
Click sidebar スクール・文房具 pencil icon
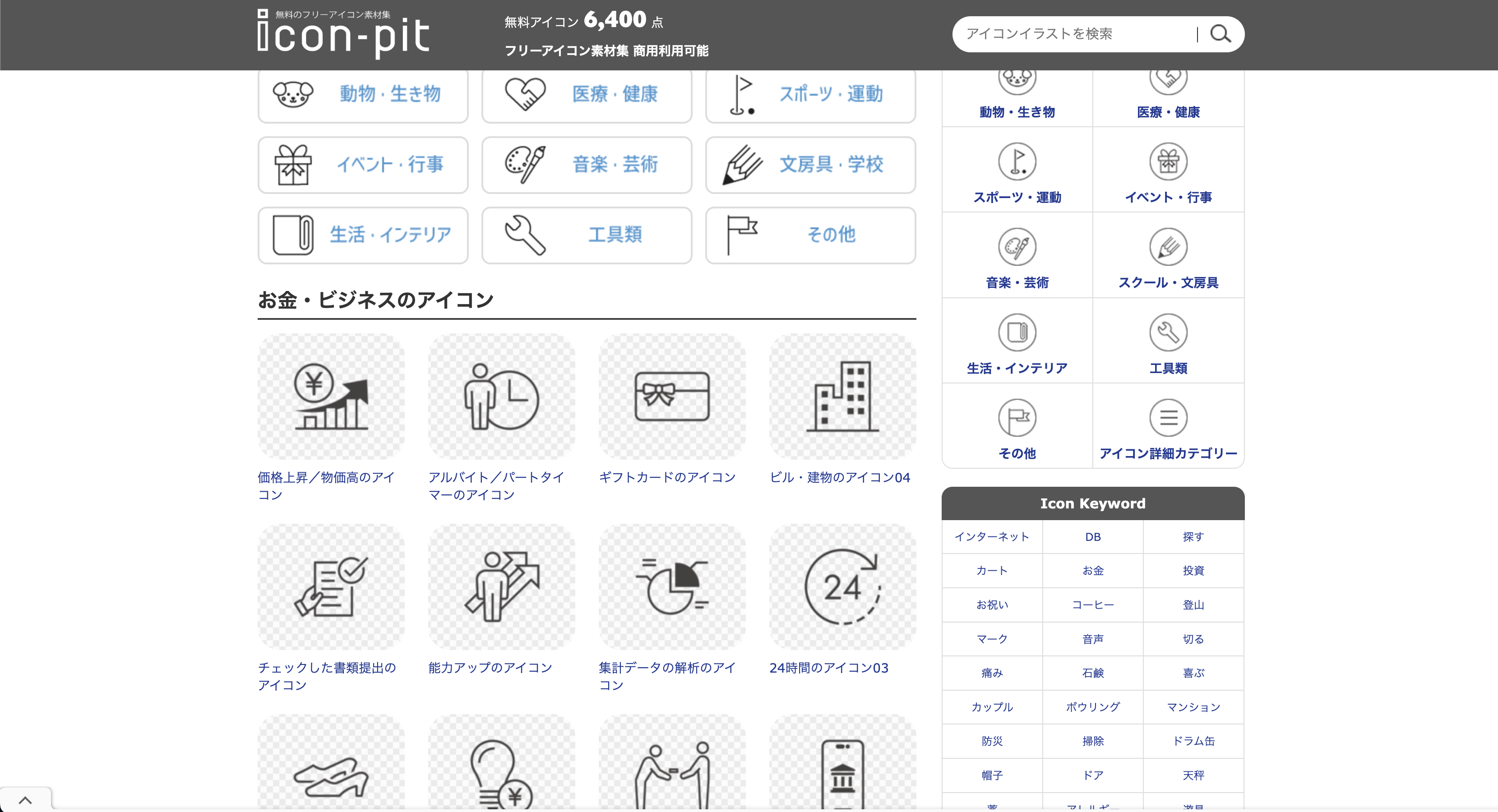1168,246
